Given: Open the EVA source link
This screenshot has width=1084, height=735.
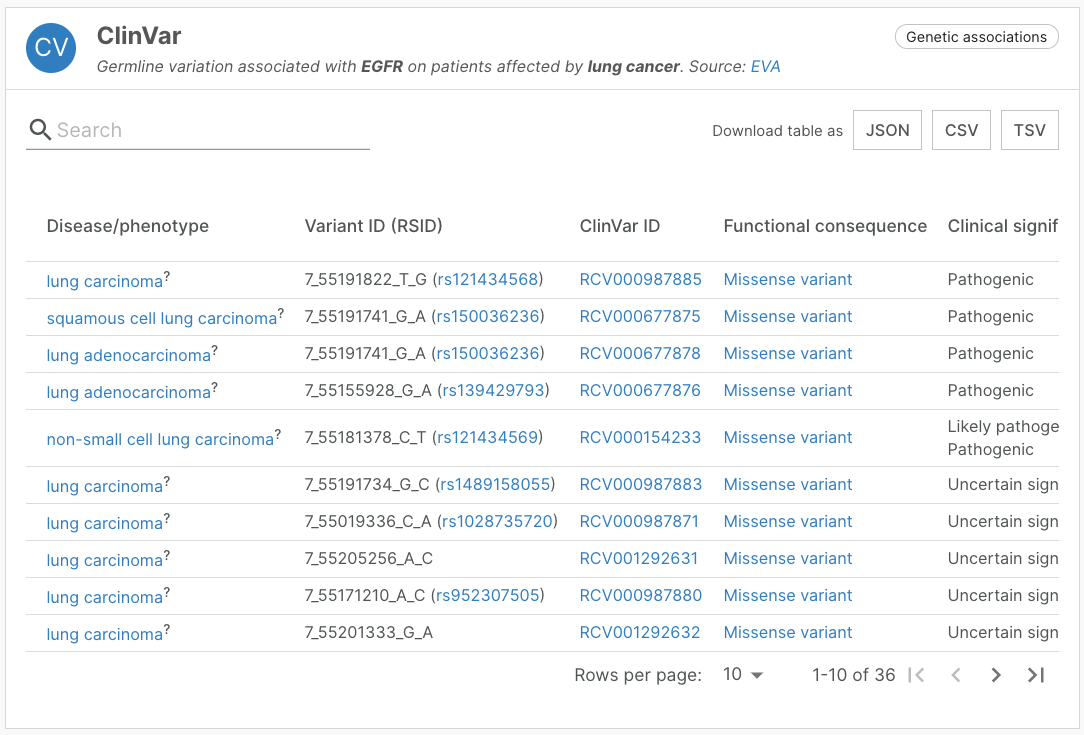Looking at the screenshot, I should (766, 66).
